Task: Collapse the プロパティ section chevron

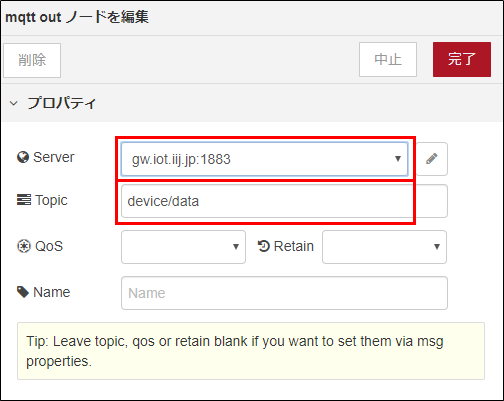Action: pyautogui.click(x=14, y=103)
